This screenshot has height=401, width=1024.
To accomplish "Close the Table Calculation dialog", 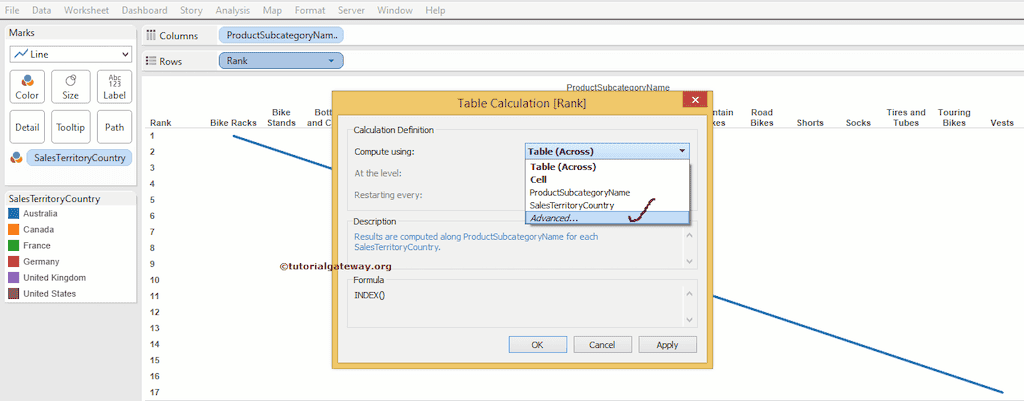I will (x=696, y=100).
